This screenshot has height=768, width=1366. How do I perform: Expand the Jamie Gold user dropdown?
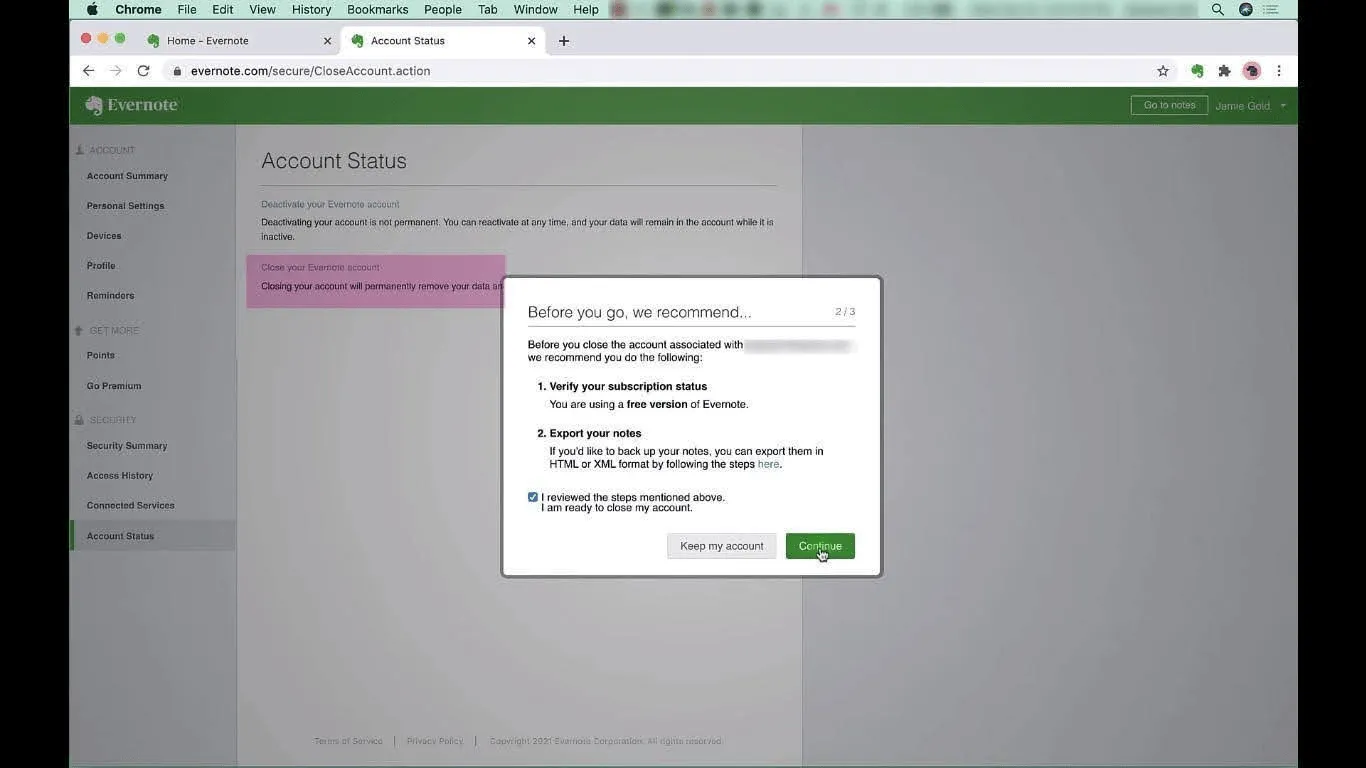[1250, 106]
